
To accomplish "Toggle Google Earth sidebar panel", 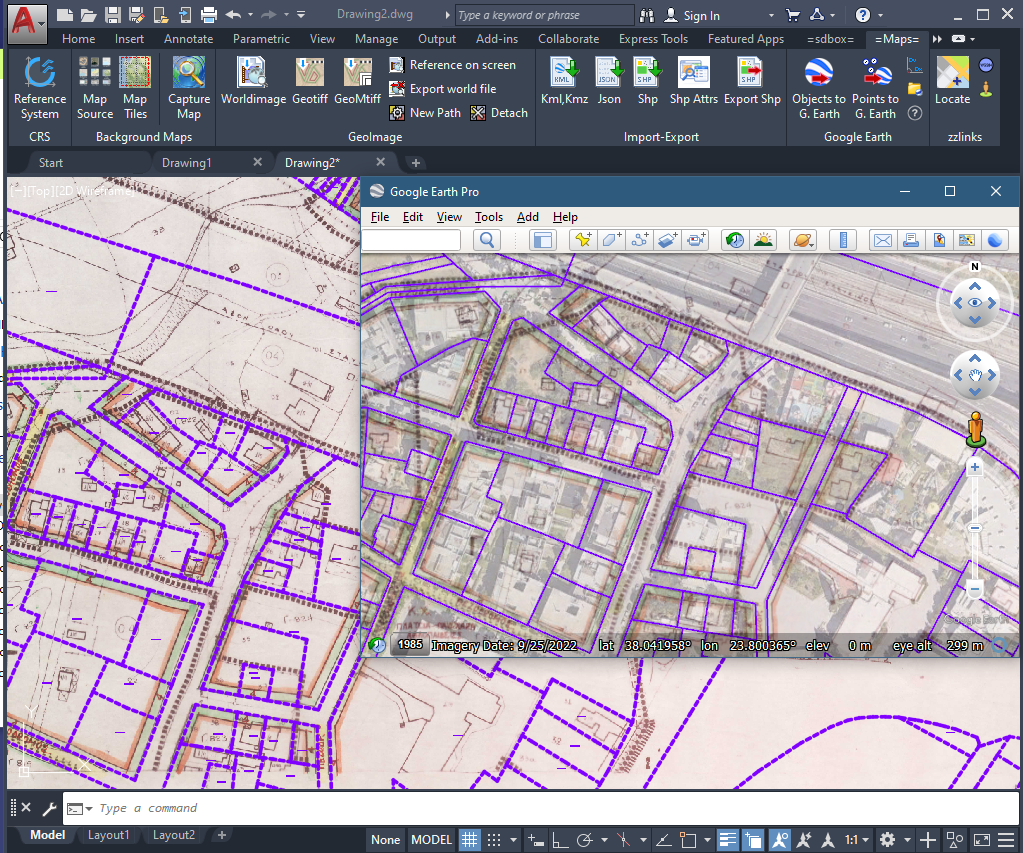I will click(542, 240).
